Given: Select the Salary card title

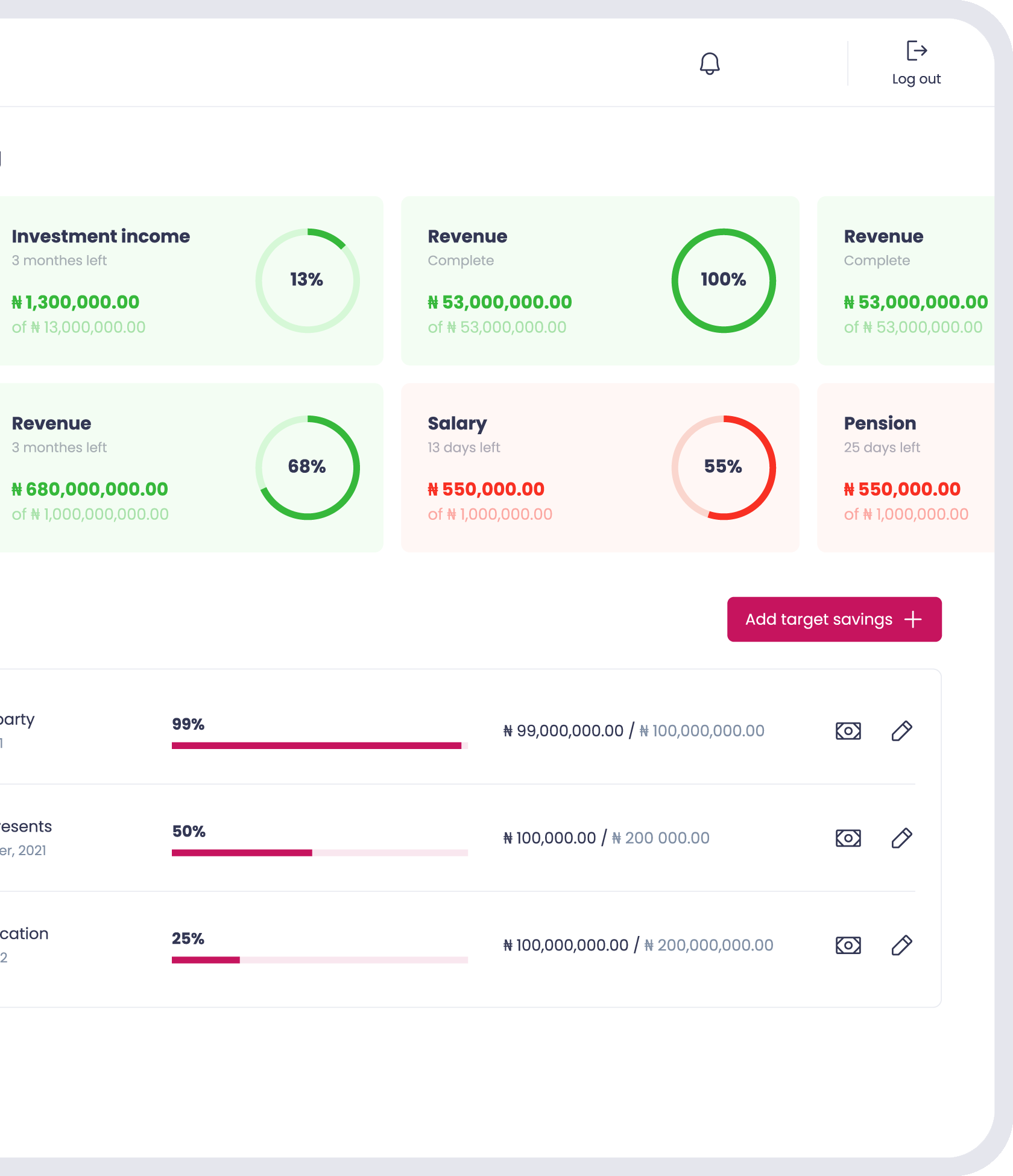Looking at the screenshot, I should [457, 424].
